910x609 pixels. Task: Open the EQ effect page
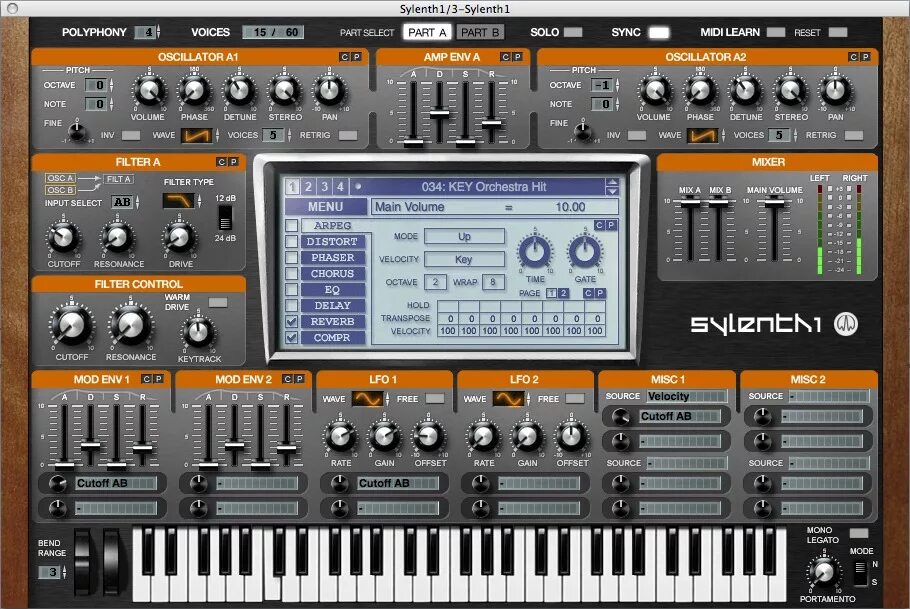pos(332,289)
